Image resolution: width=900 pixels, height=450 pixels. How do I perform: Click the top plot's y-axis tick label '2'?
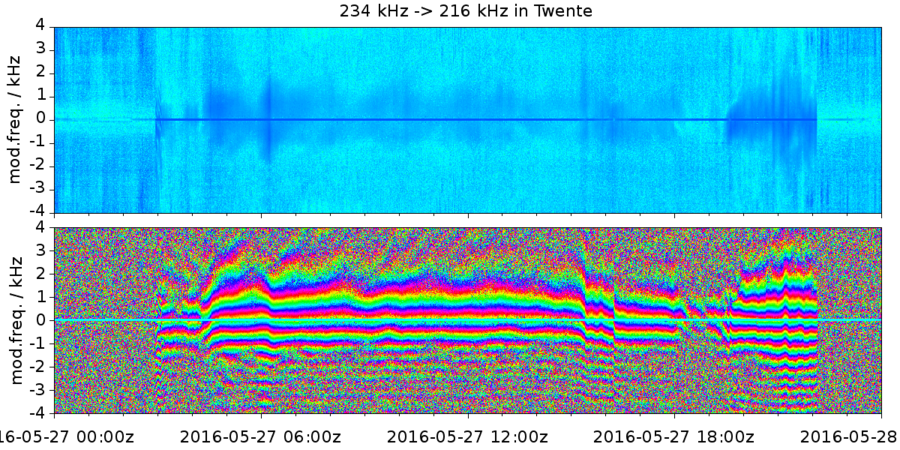(42, 73)
